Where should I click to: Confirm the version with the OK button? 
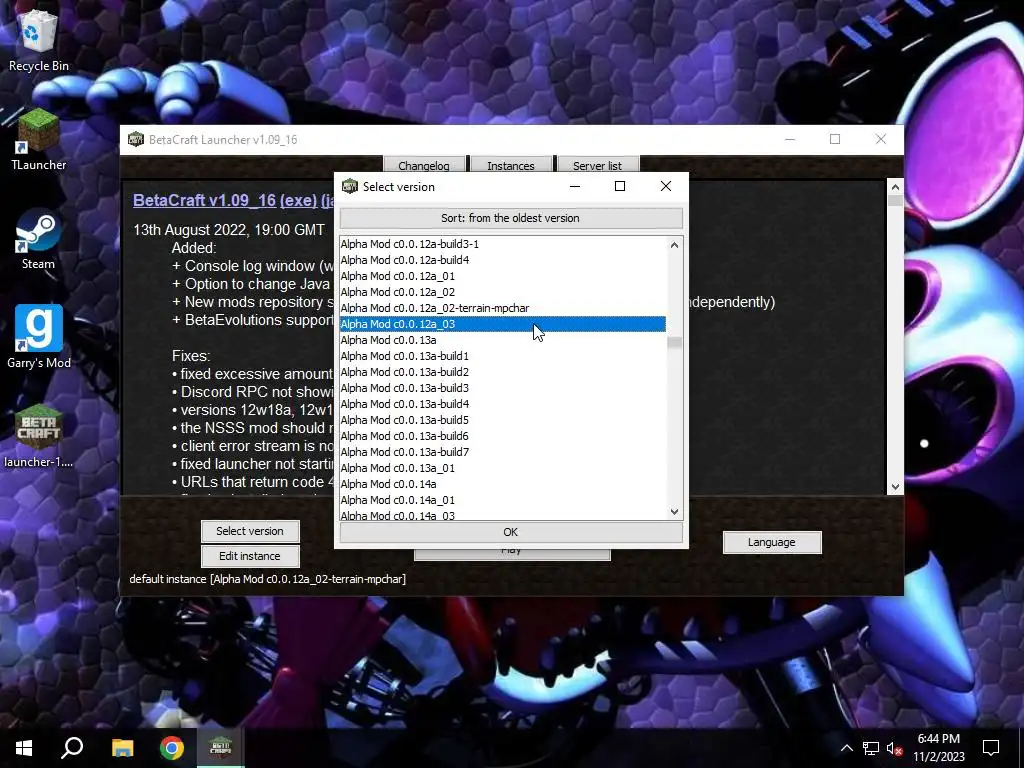point(511,532)
